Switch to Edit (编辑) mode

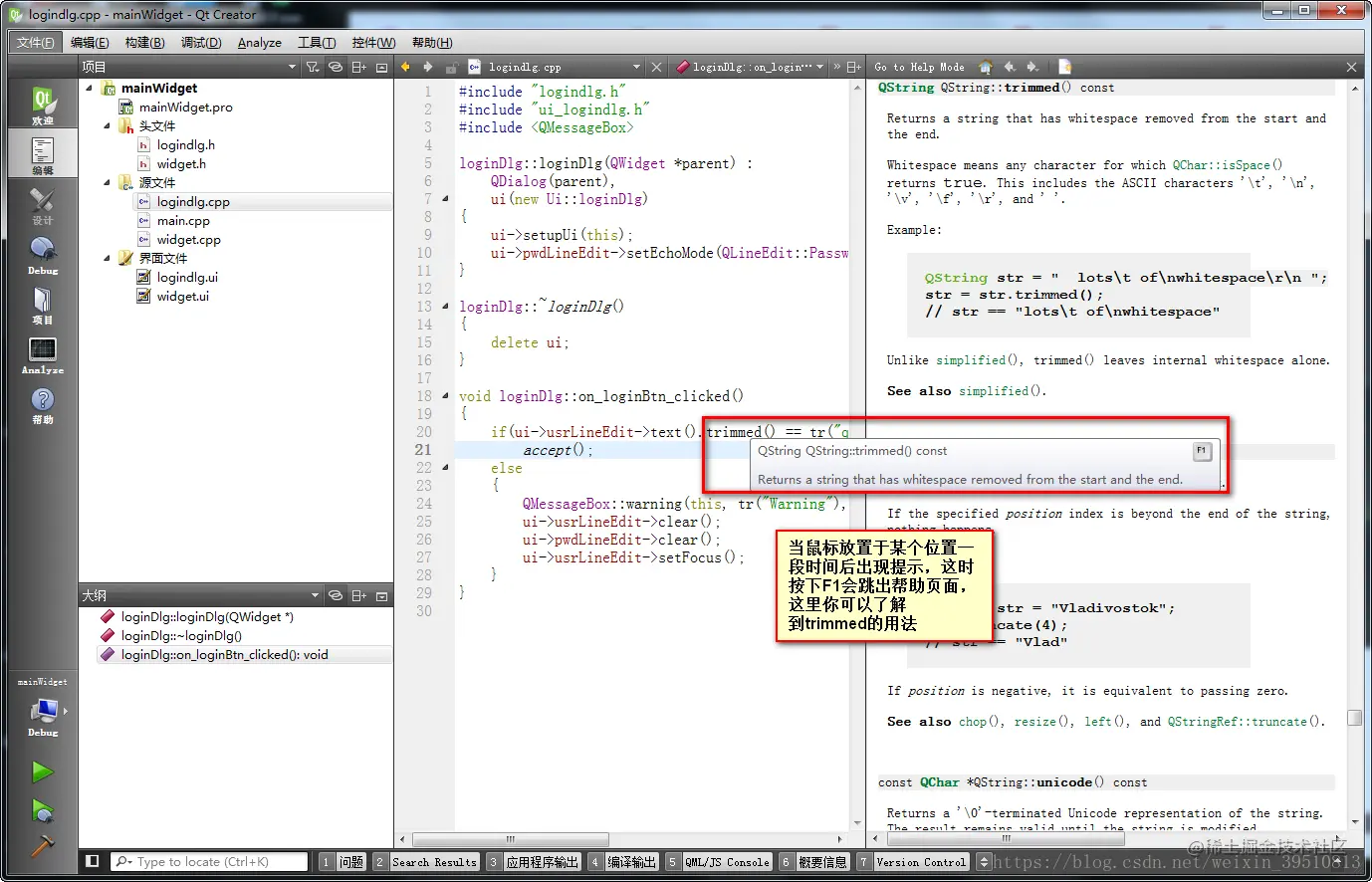click(42, 154)
